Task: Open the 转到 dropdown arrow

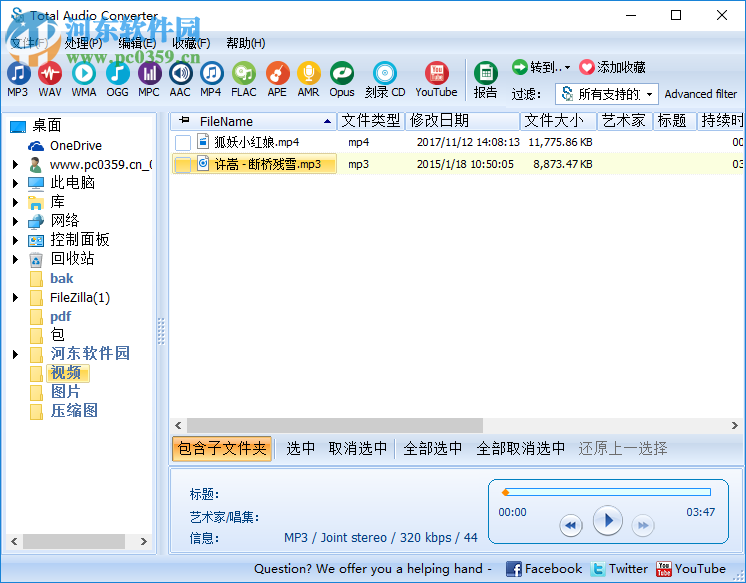Action: 567,68
